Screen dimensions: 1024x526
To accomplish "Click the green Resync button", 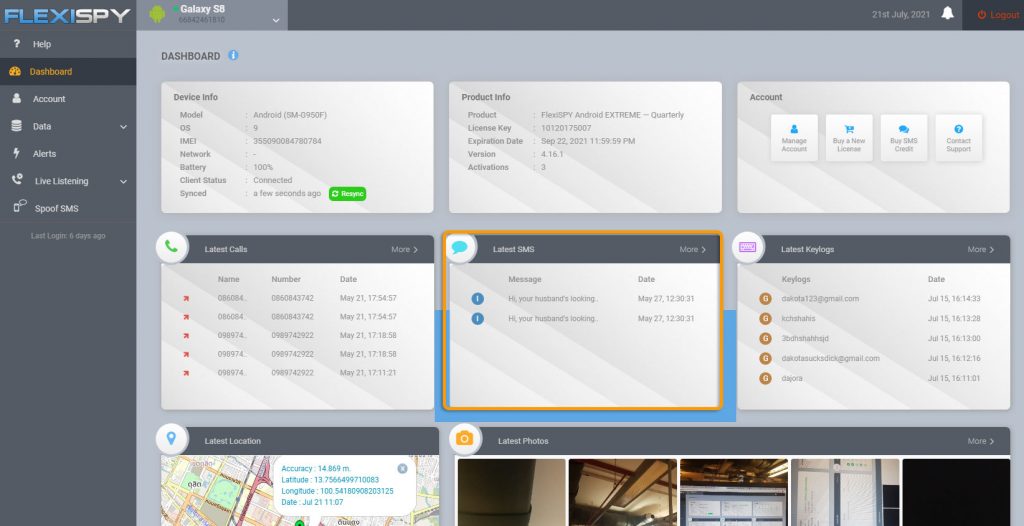I will tap(347, 193).
